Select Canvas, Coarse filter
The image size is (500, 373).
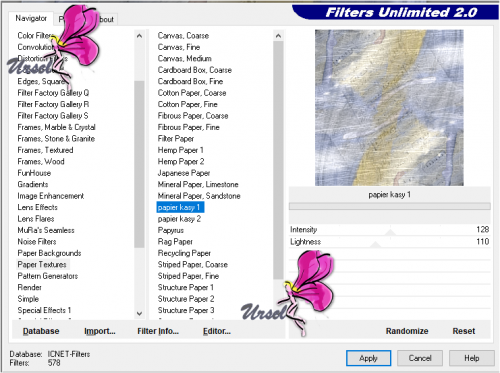coord(183,36)
